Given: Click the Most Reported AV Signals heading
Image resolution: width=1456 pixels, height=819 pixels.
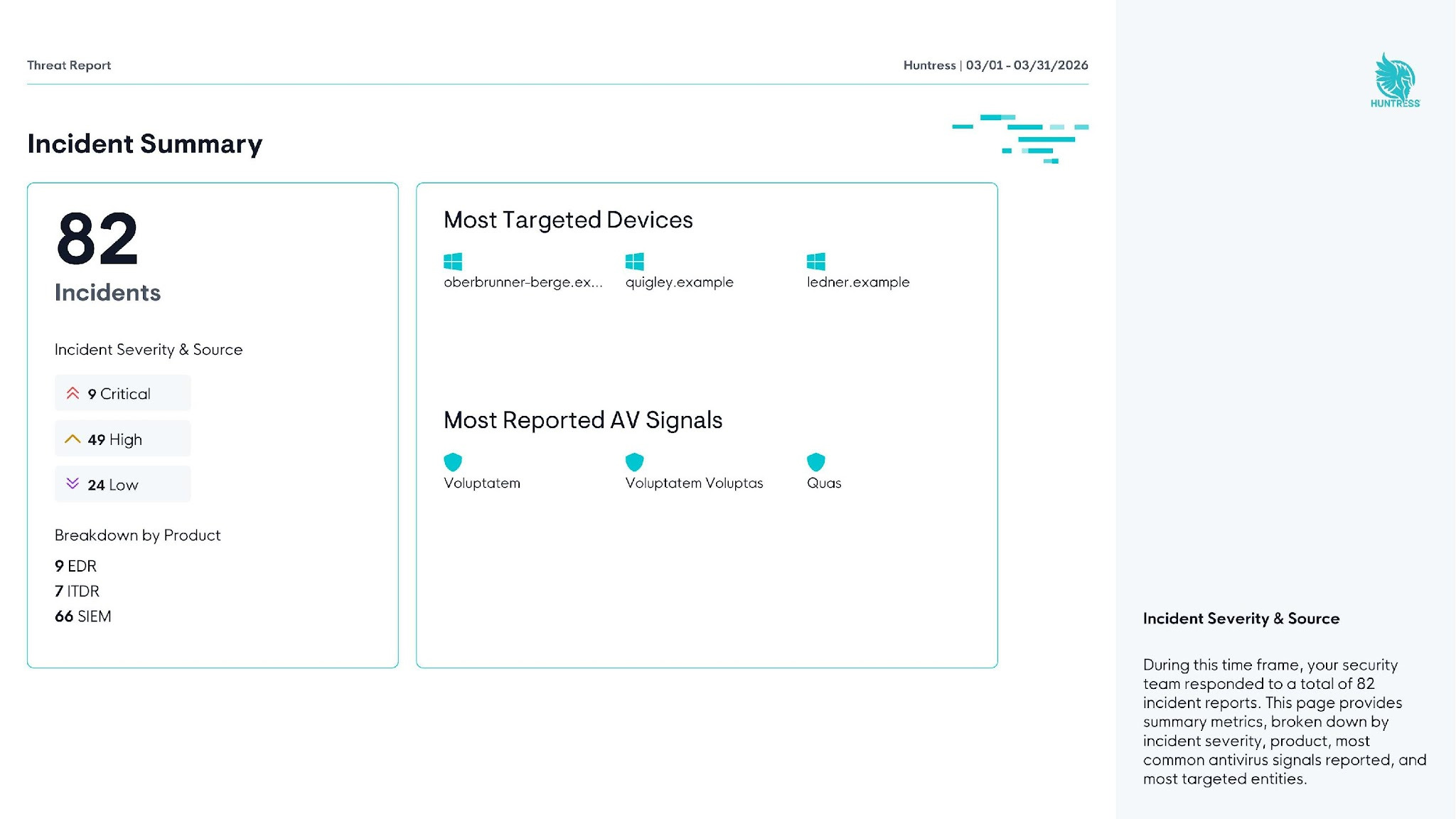Looking at the screenshot, I should click(583, 420).
